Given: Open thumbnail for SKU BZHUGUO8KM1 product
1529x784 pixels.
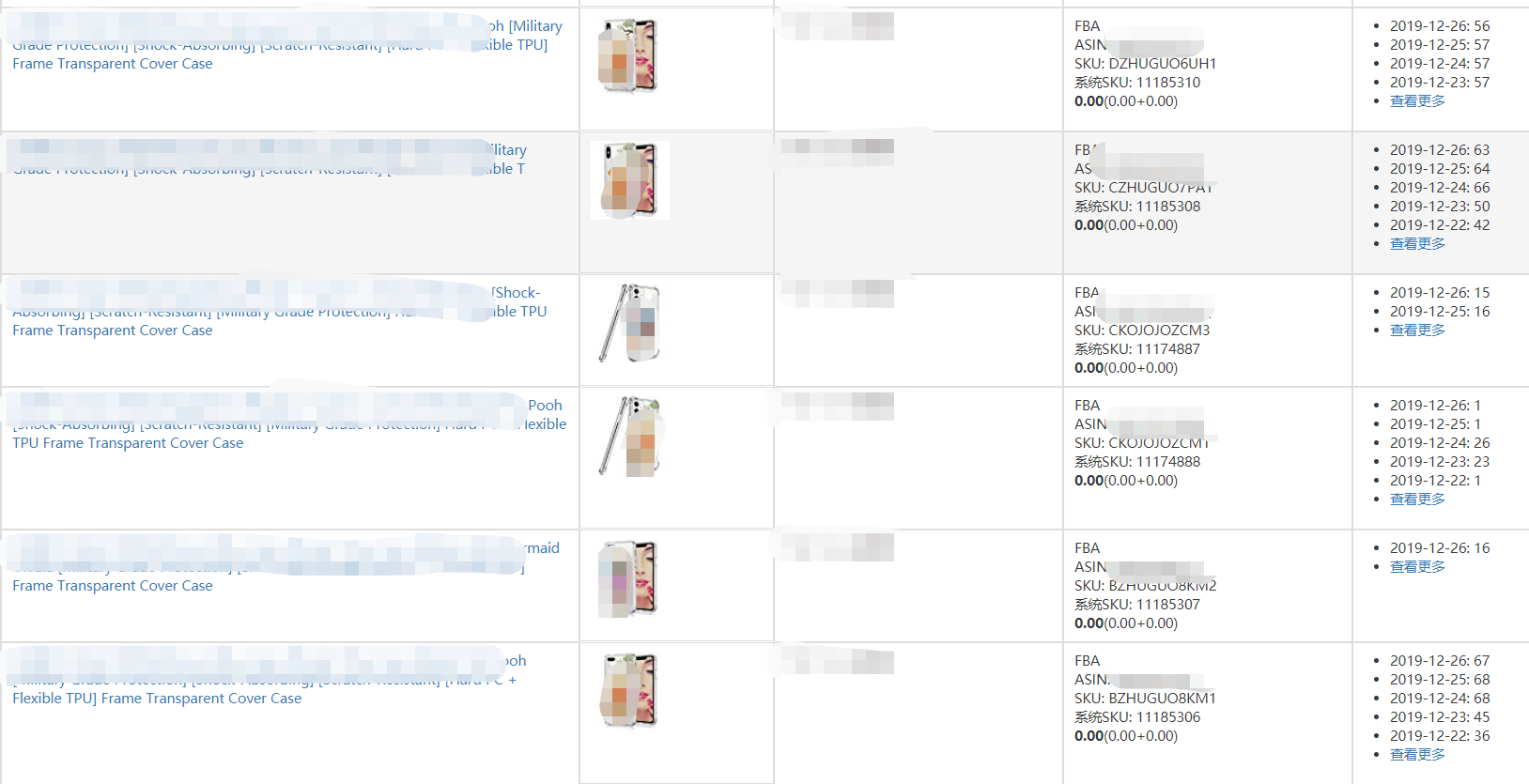Looking at the screenshot, I should (x=628, y=691).
